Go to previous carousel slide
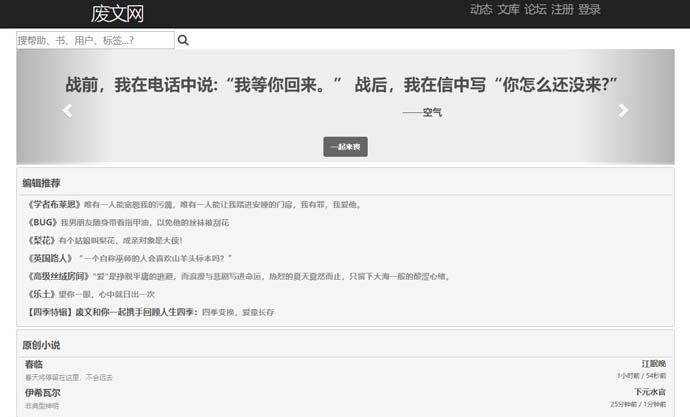This screenshot has height=417, width=690. (x=68, y=111)
